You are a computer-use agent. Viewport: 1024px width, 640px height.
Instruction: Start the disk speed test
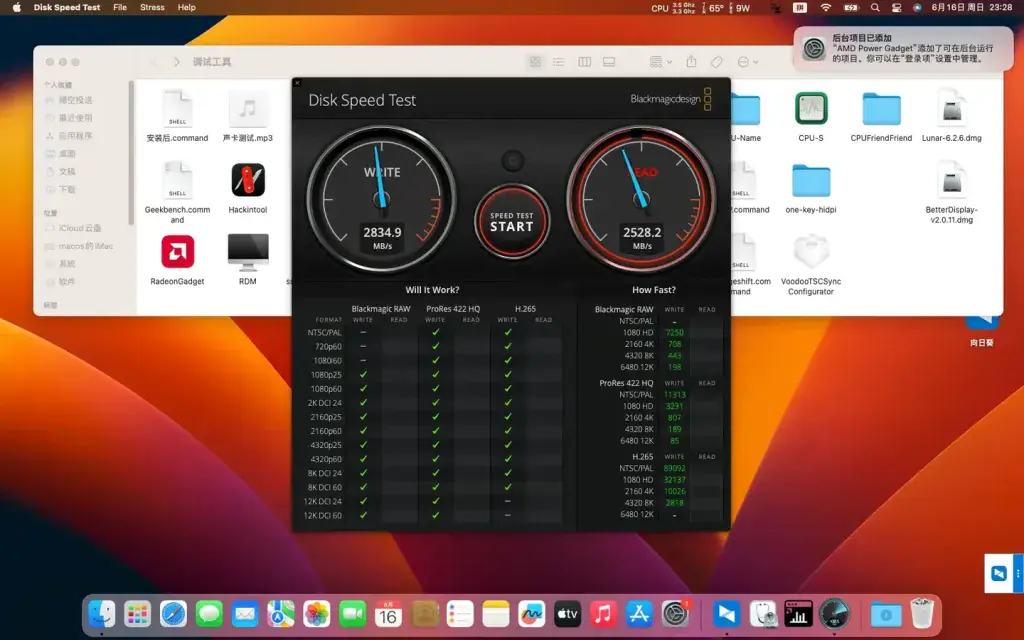pos(512,221)
